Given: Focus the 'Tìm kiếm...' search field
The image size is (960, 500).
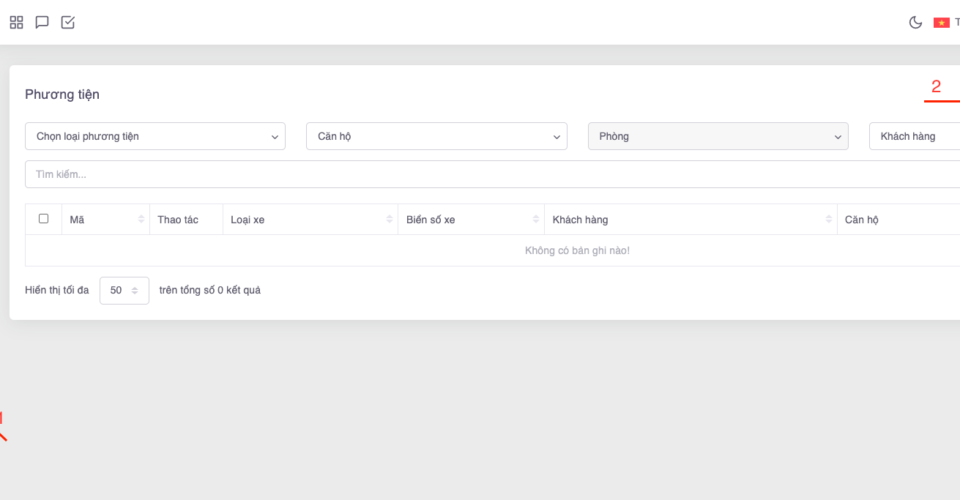Looking at the screenshot, I should click(x=490, y=174).
